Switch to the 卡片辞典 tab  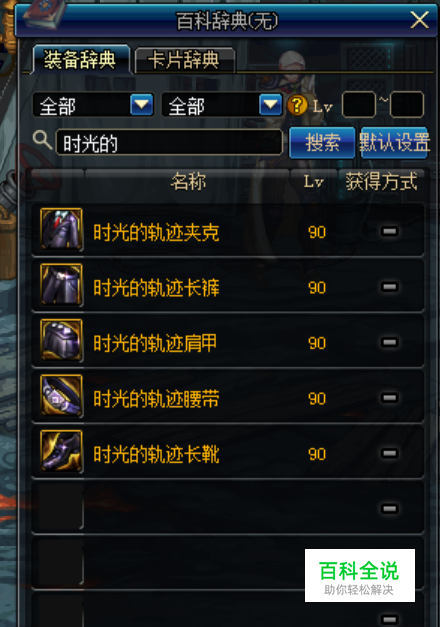tap(184, 60)
